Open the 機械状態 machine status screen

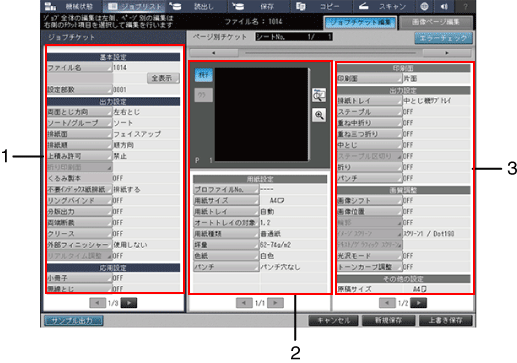(x=69, y=6)
